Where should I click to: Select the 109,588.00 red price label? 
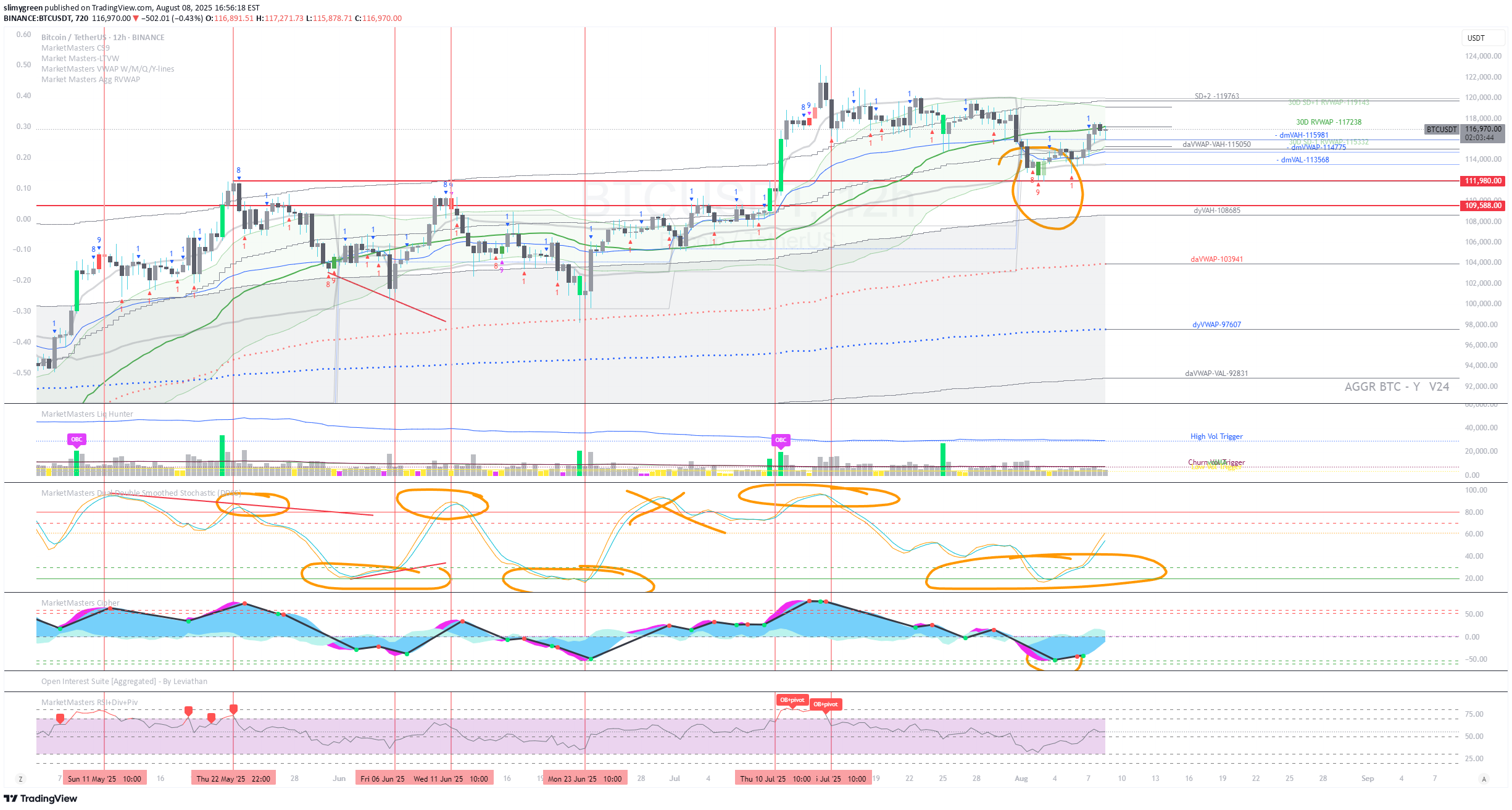(x=1482, y=206)
